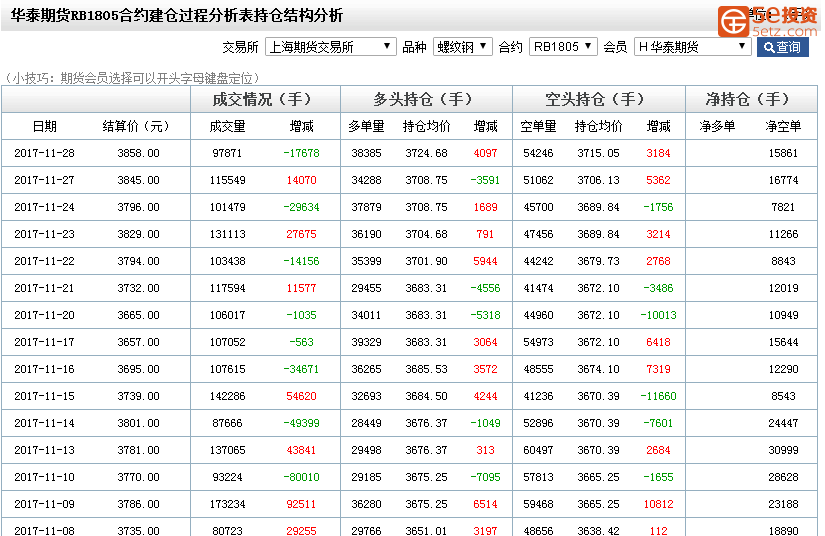Click long average price 3724.68
This screenshot has width=825, height=536.
(426, 153)
